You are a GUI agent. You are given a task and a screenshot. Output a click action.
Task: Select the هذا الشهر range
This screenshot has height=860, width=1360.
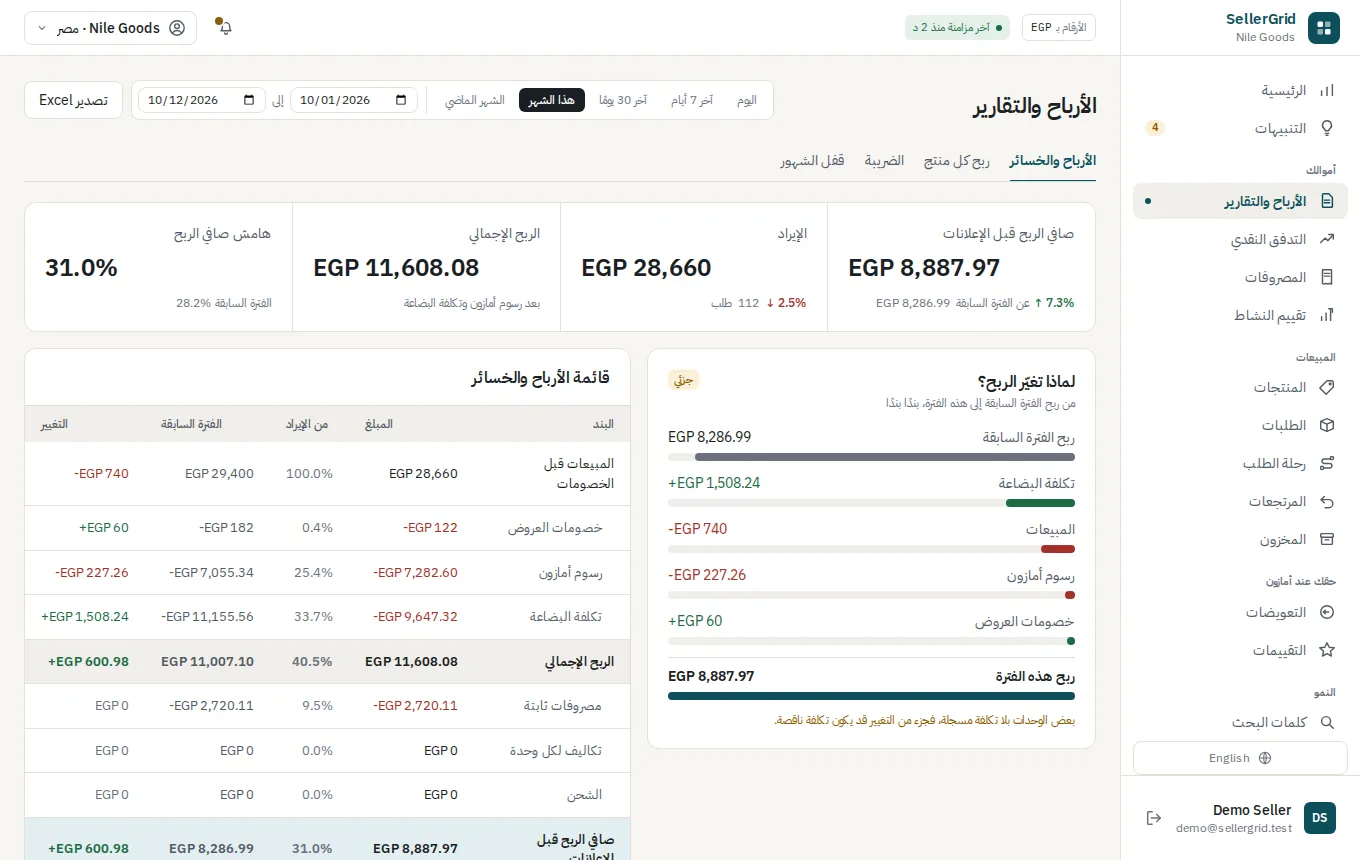552,100
